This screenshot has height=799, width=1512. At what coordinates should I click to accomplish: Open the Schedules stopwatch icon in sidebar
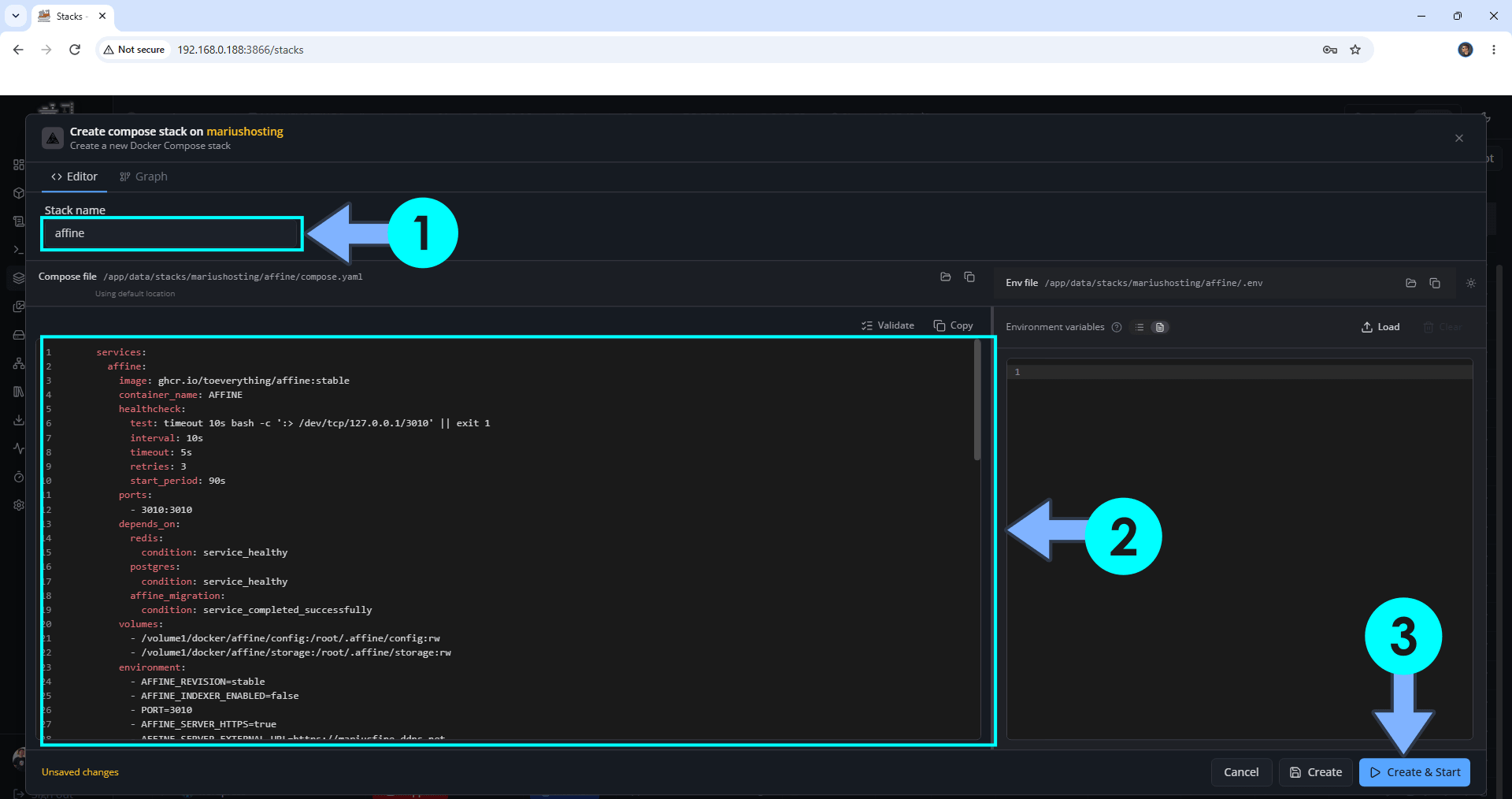[19, 477]
